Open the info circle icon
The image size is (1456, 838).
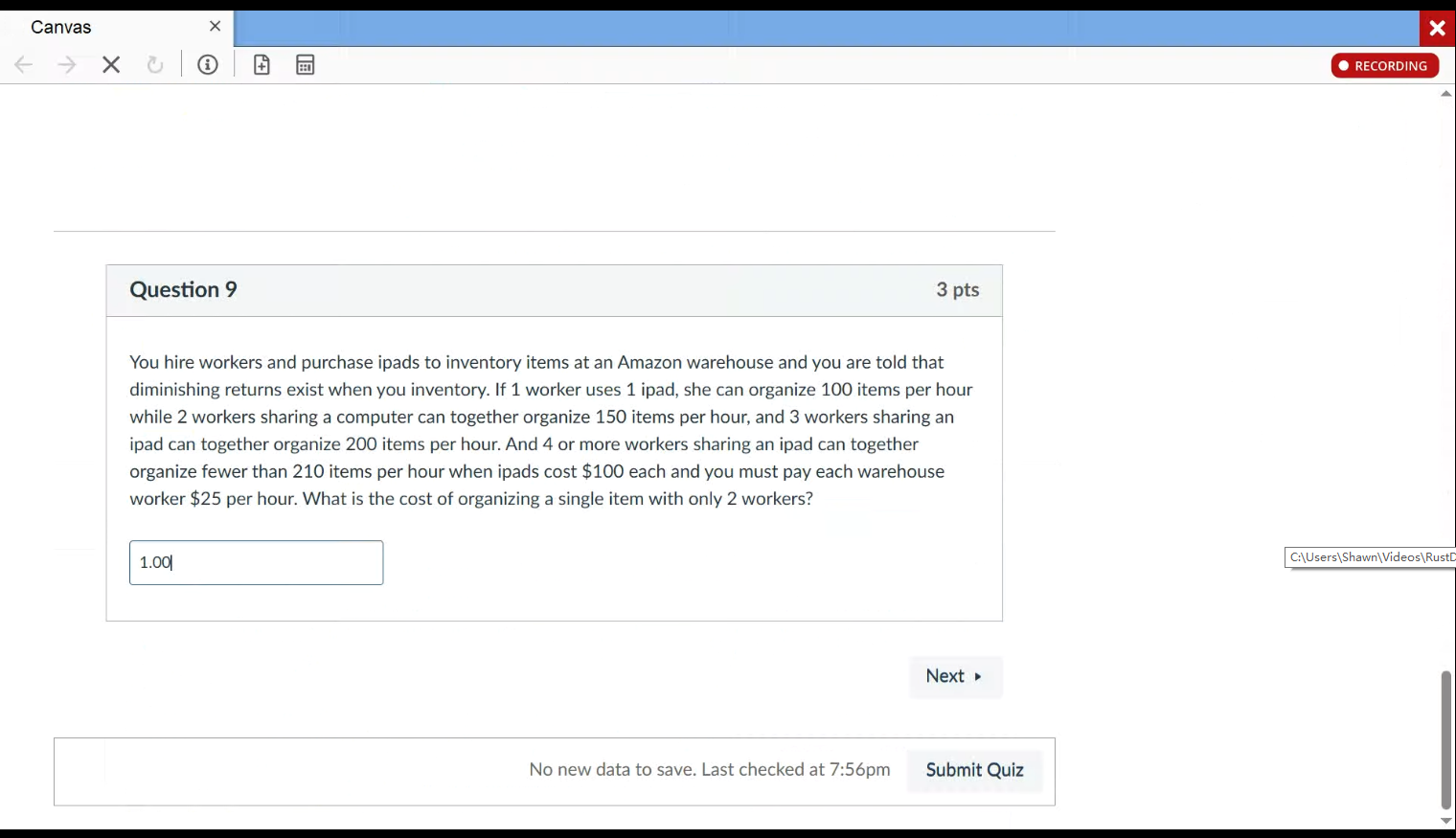click(208, 65)
